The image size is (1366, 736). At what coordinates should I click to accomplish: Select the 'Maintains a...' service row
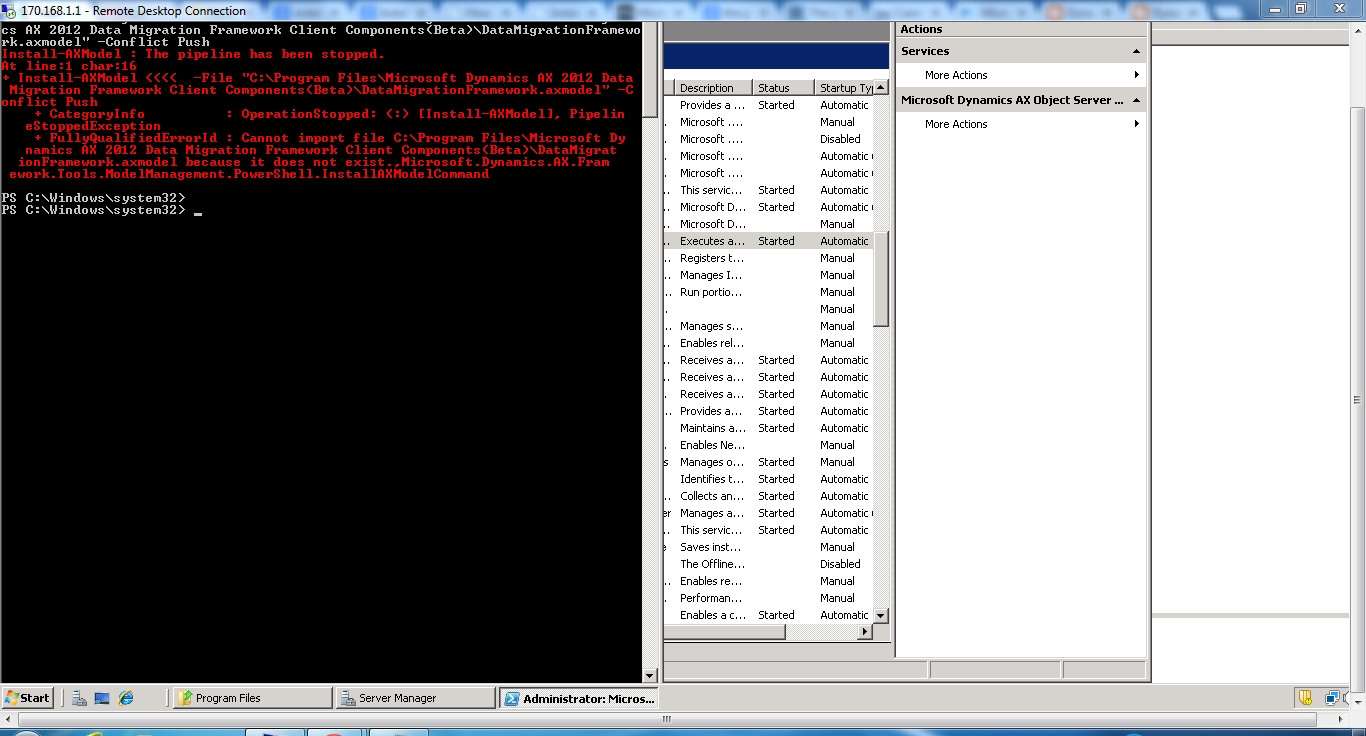(x=768, y=428)
